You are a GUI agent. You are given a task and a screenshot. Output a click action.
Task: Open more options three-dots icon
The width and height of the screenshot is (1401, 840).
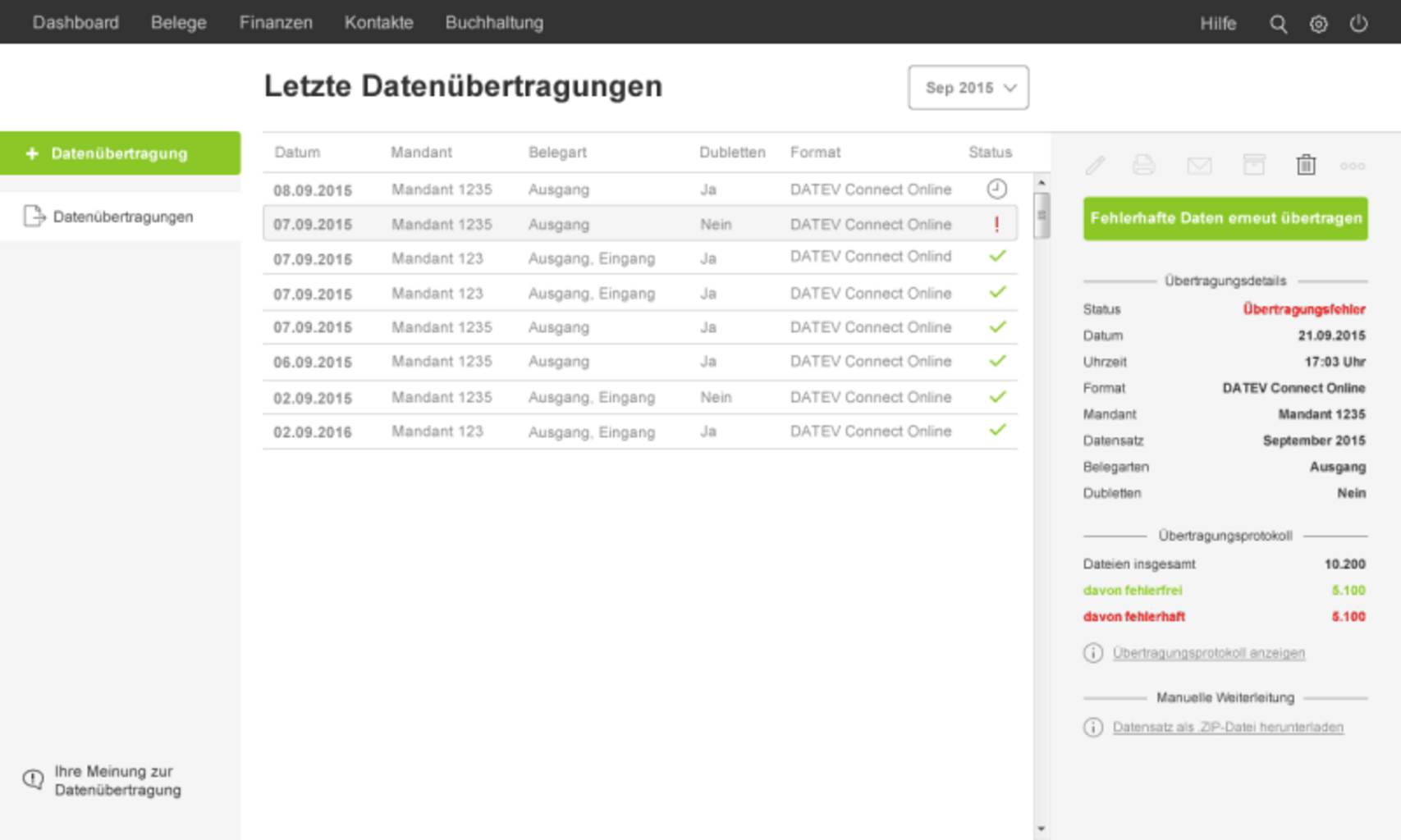(1352, 167)
